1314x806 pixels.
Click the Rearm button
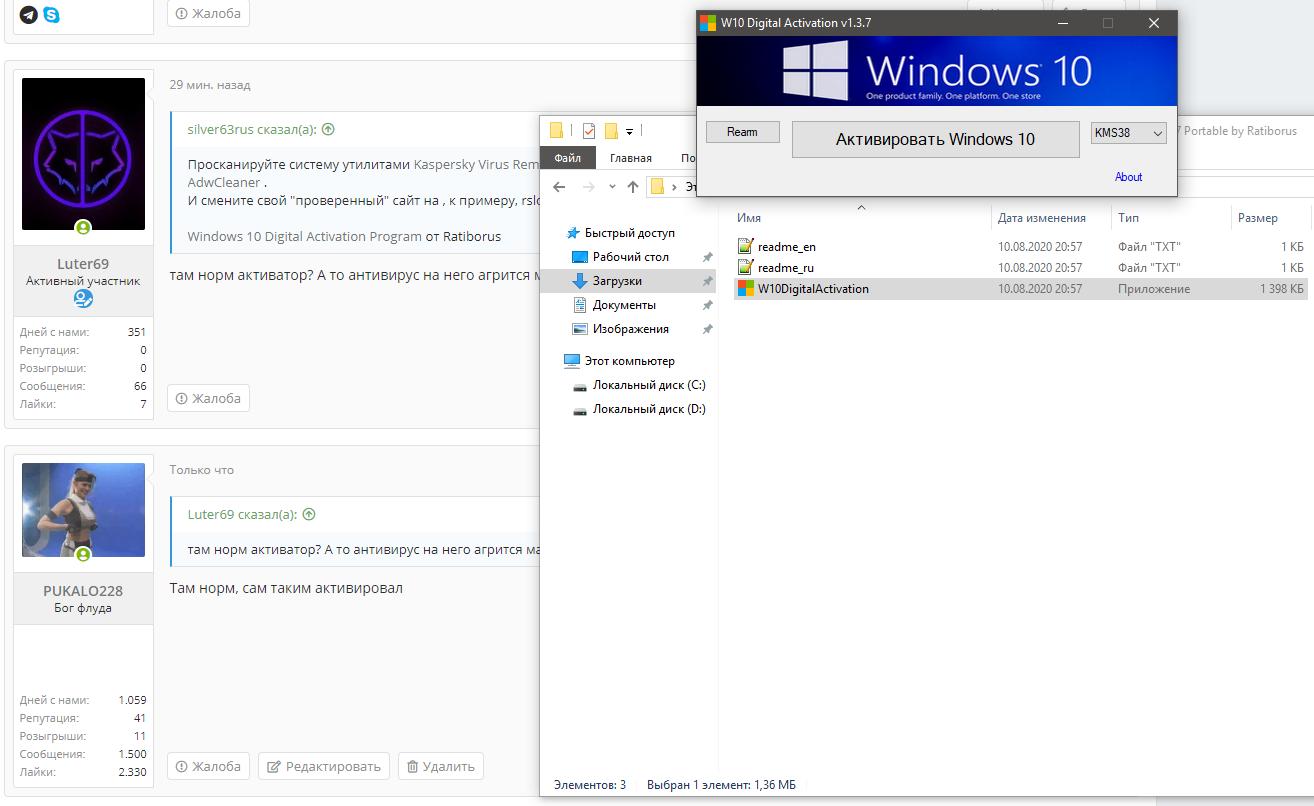pos(743,132)
